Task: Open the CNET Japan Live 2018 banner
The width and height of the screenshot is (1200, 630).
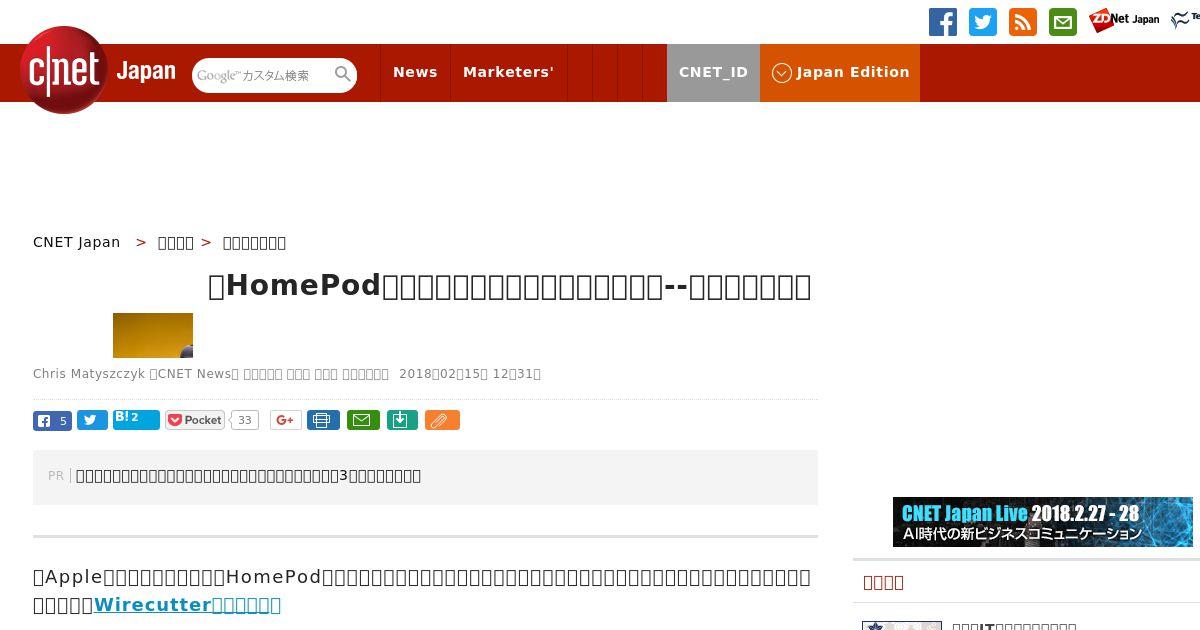Action: [x=1043, y=522]
